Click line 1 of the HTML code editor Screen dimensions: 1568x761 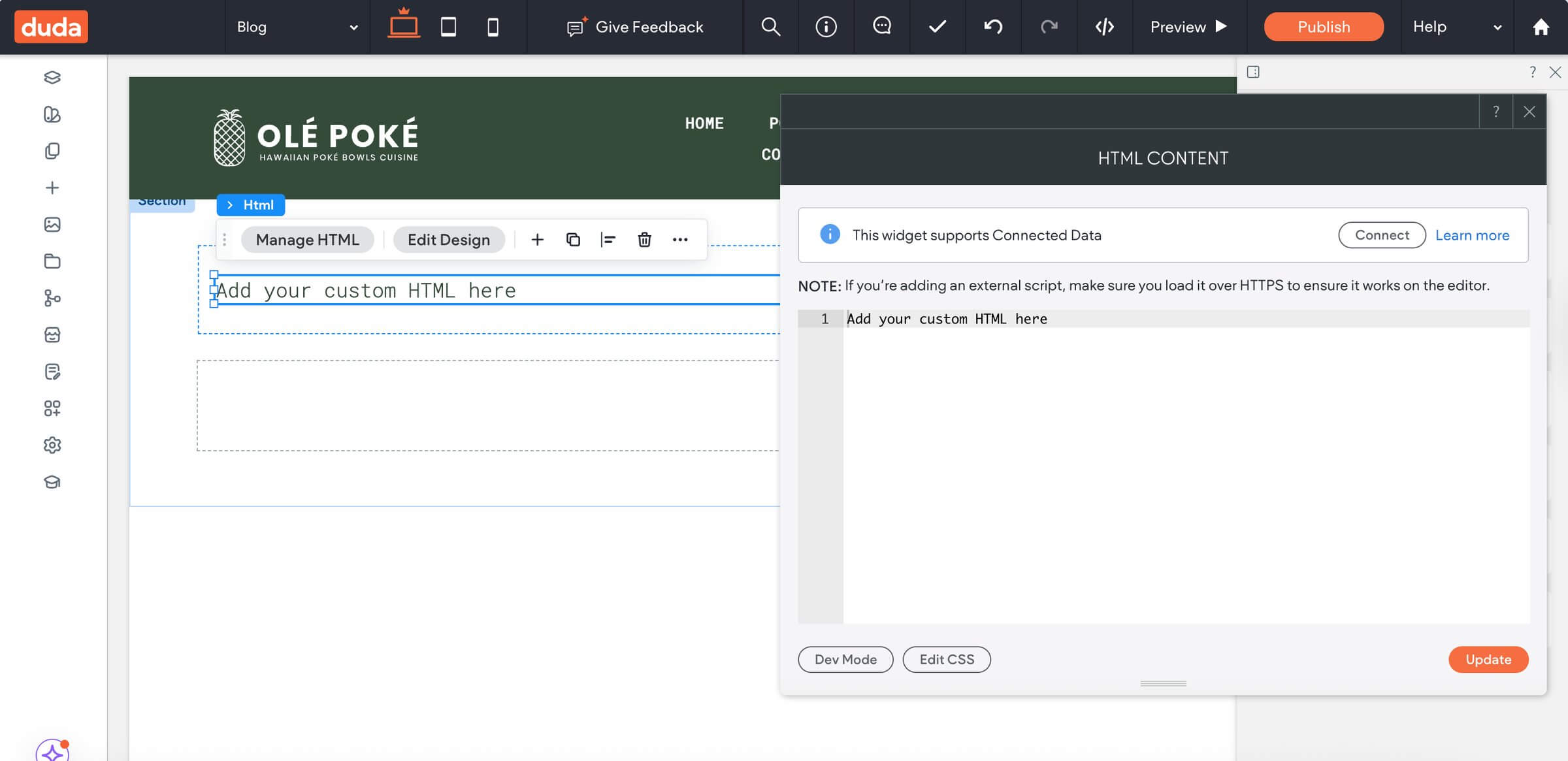(x=947, y=318)
